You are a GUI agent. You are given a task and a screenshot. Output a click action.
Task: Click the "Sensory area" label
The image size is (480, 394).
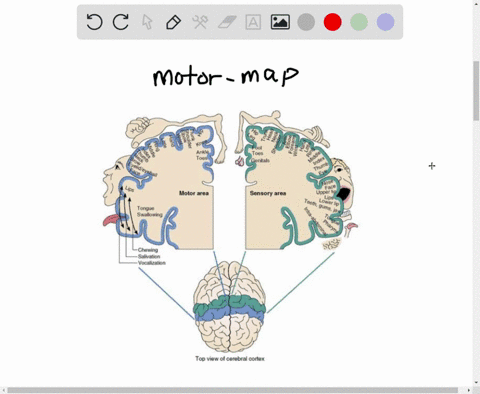click(268, 193)
